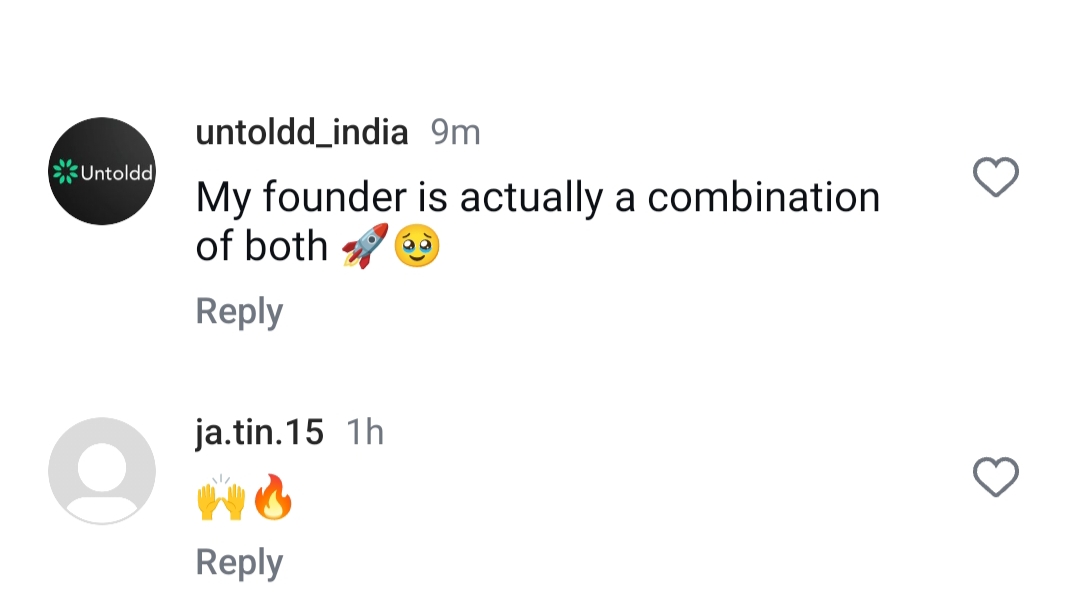Click the words "of both" in the comment

pyautogui.click(x=262, y=246)
